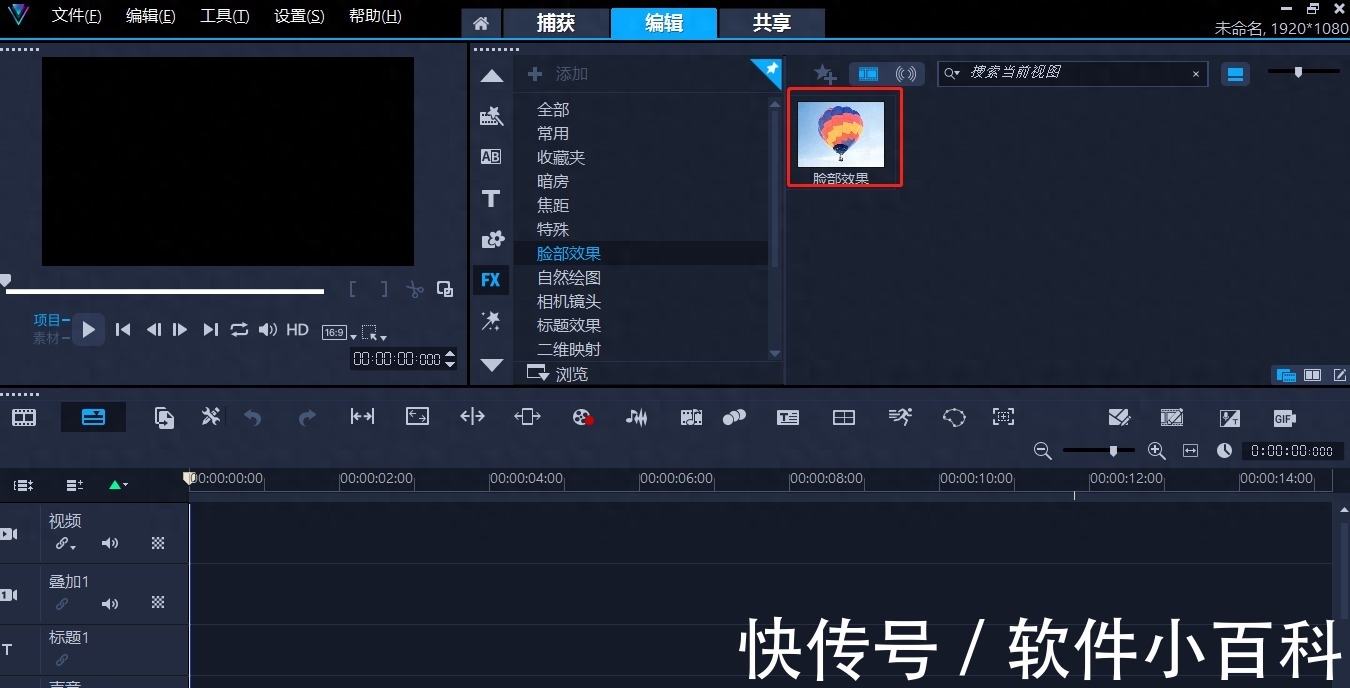The width and height of the screenshot is (1350, 688).
Task: Click the Instant Project template icon
Action: [x=491, y=117]
